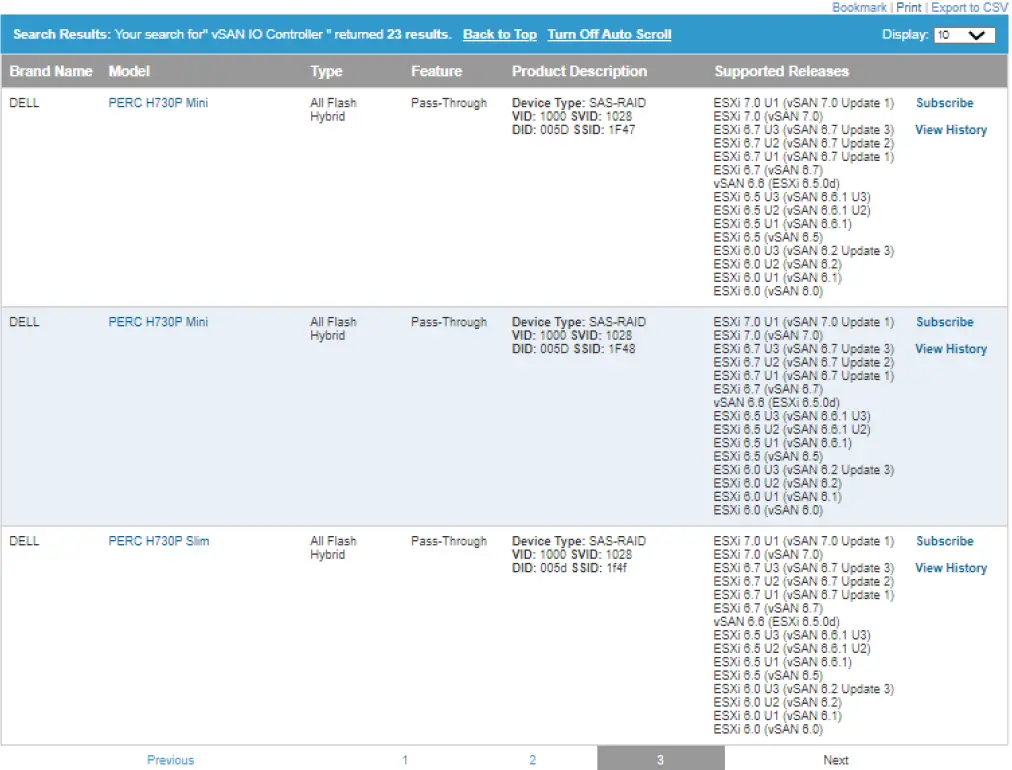Go to the Previous results page
Image resolution: width=1012 pixels, height=770 pixels.
click(x=170, y=760)
